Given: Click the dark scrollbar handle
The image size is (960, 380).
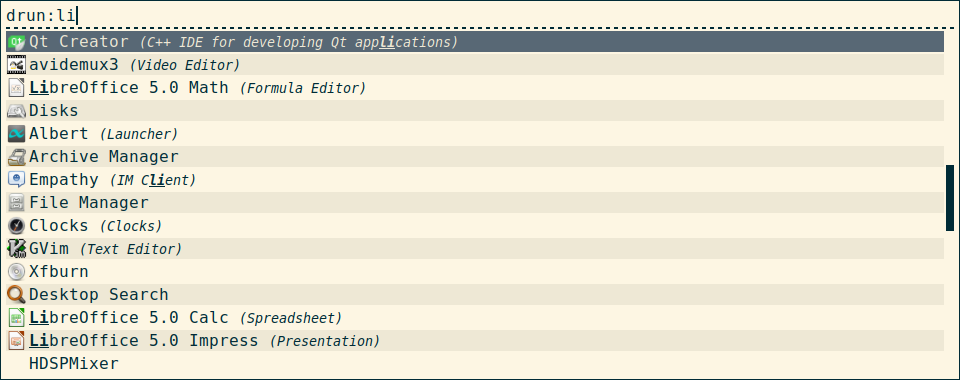Looking at the screenshot, I should pyautogui.click(x=950, y=198).
